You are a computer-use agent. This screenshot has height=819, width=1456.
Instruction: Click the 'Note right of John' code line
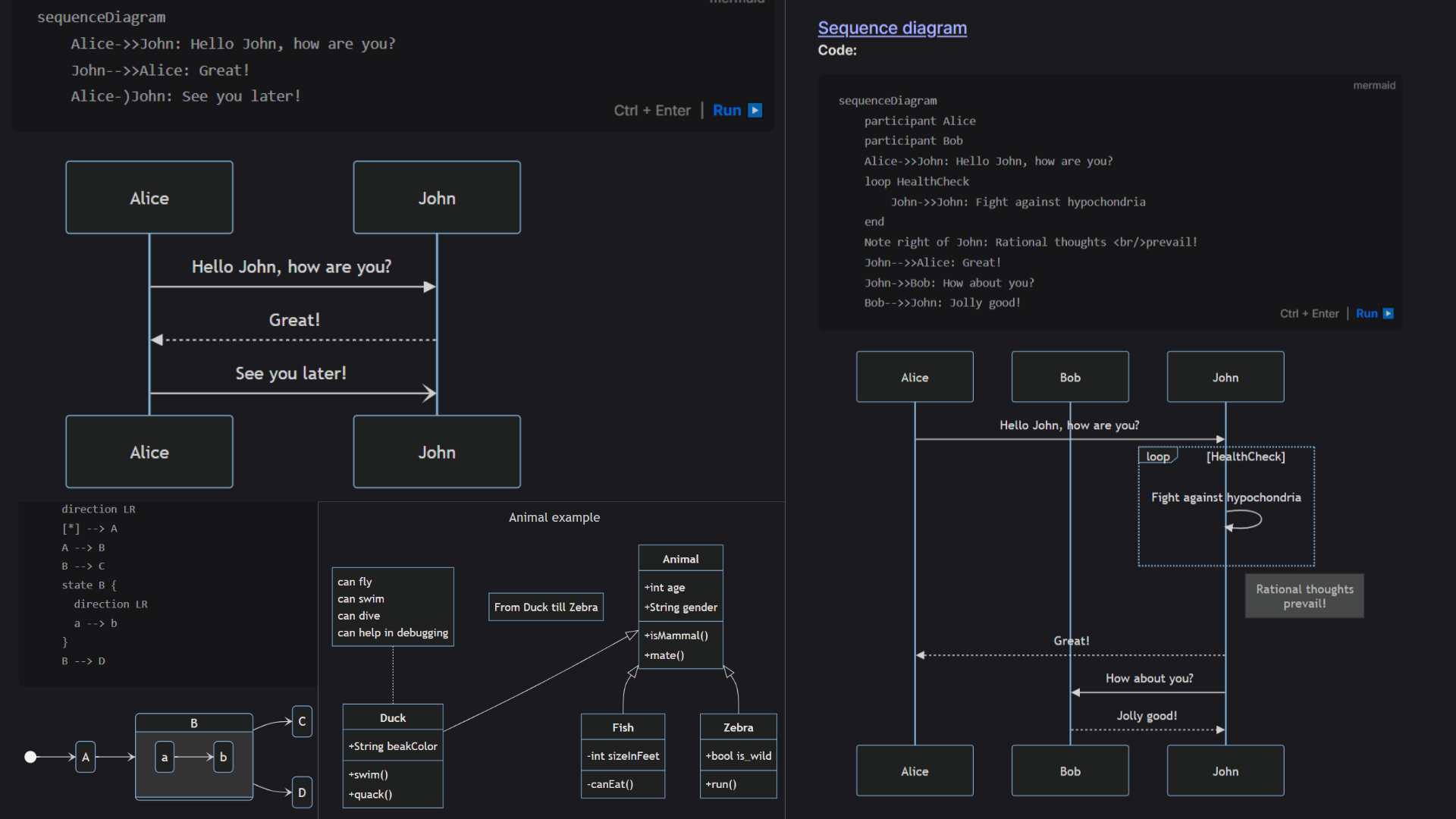(x=1031, y=242)
